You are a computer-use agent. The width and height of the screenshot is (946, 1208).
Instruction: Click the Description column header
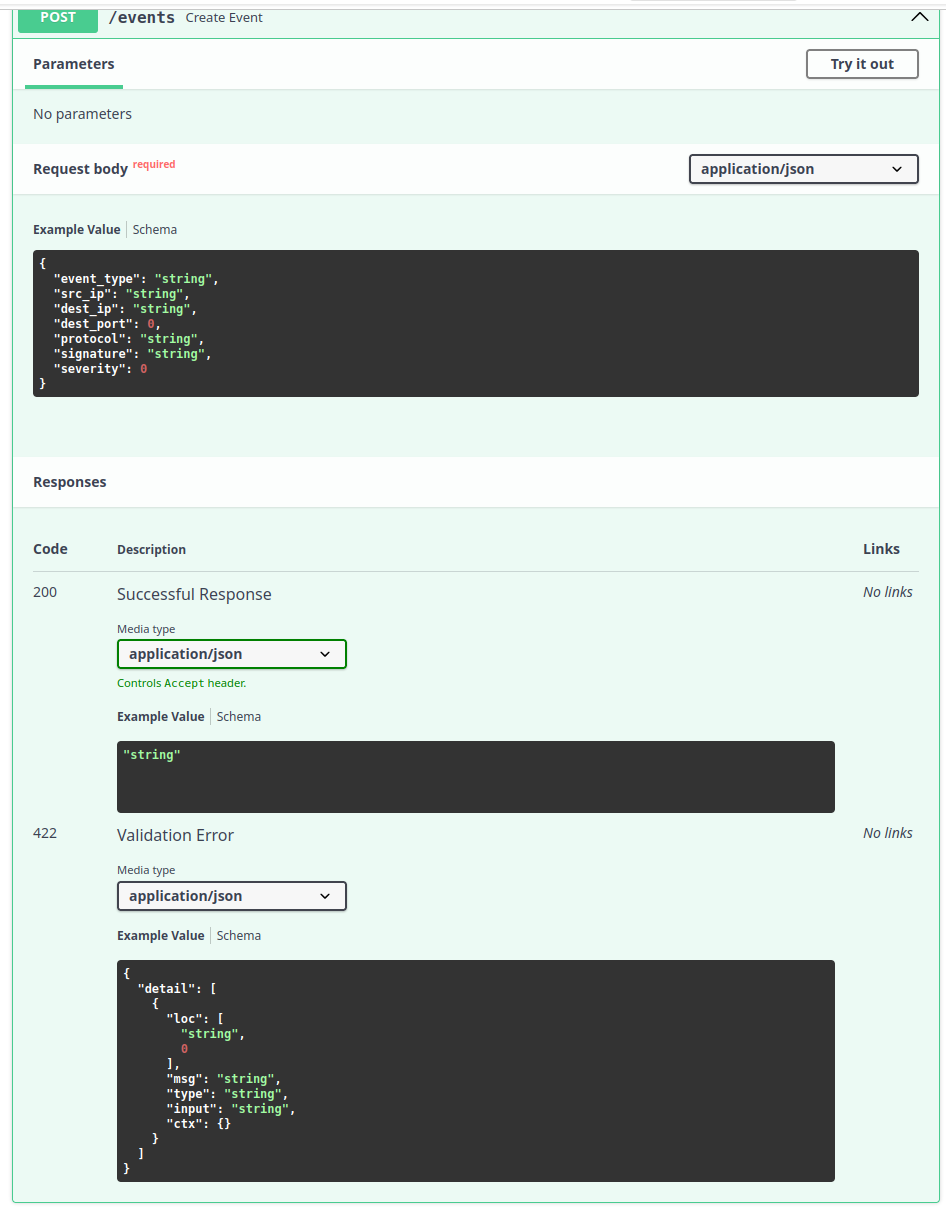coord(151,550)
